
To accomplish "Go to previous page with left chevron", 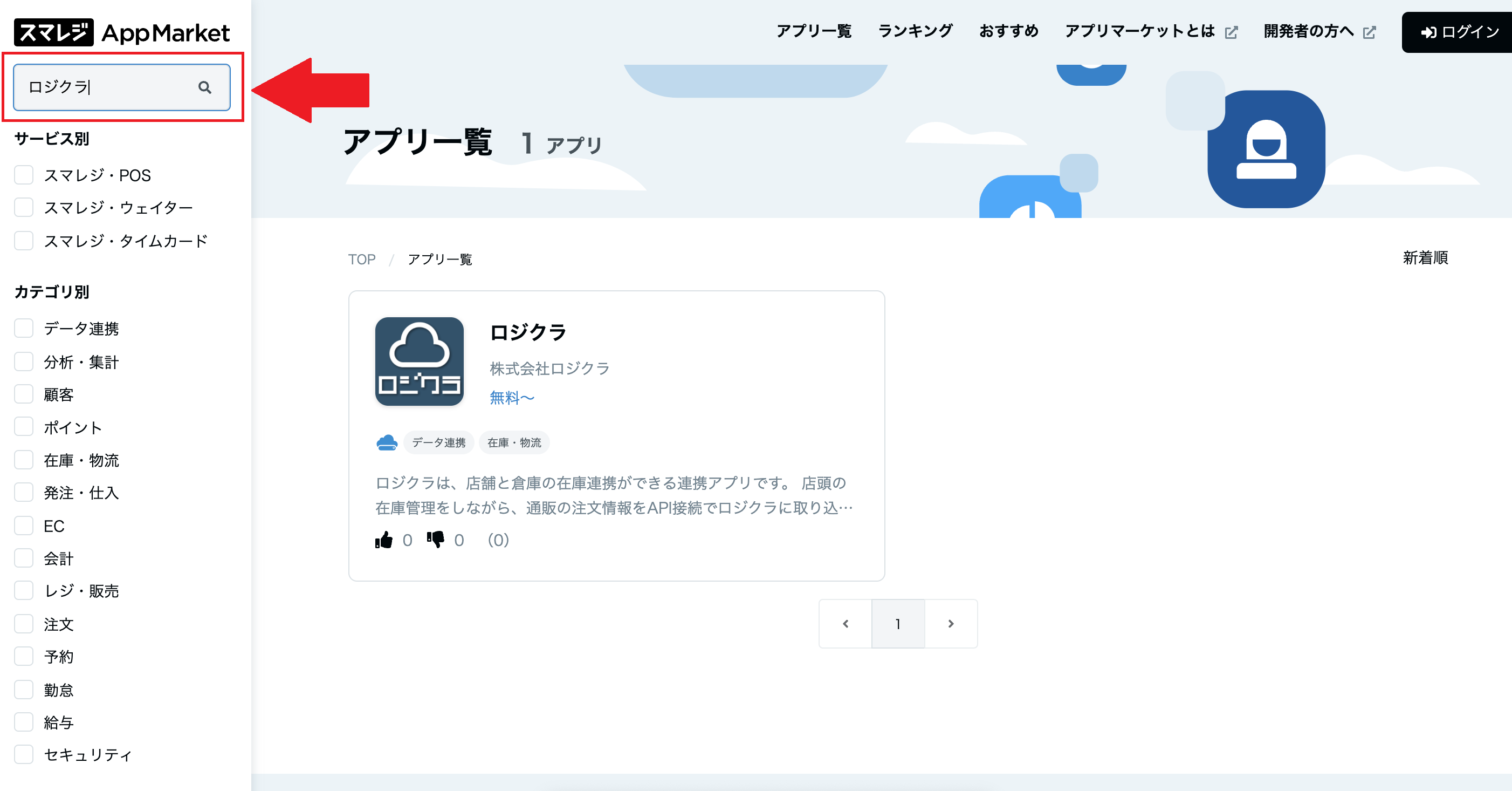I will click(845, 624).
